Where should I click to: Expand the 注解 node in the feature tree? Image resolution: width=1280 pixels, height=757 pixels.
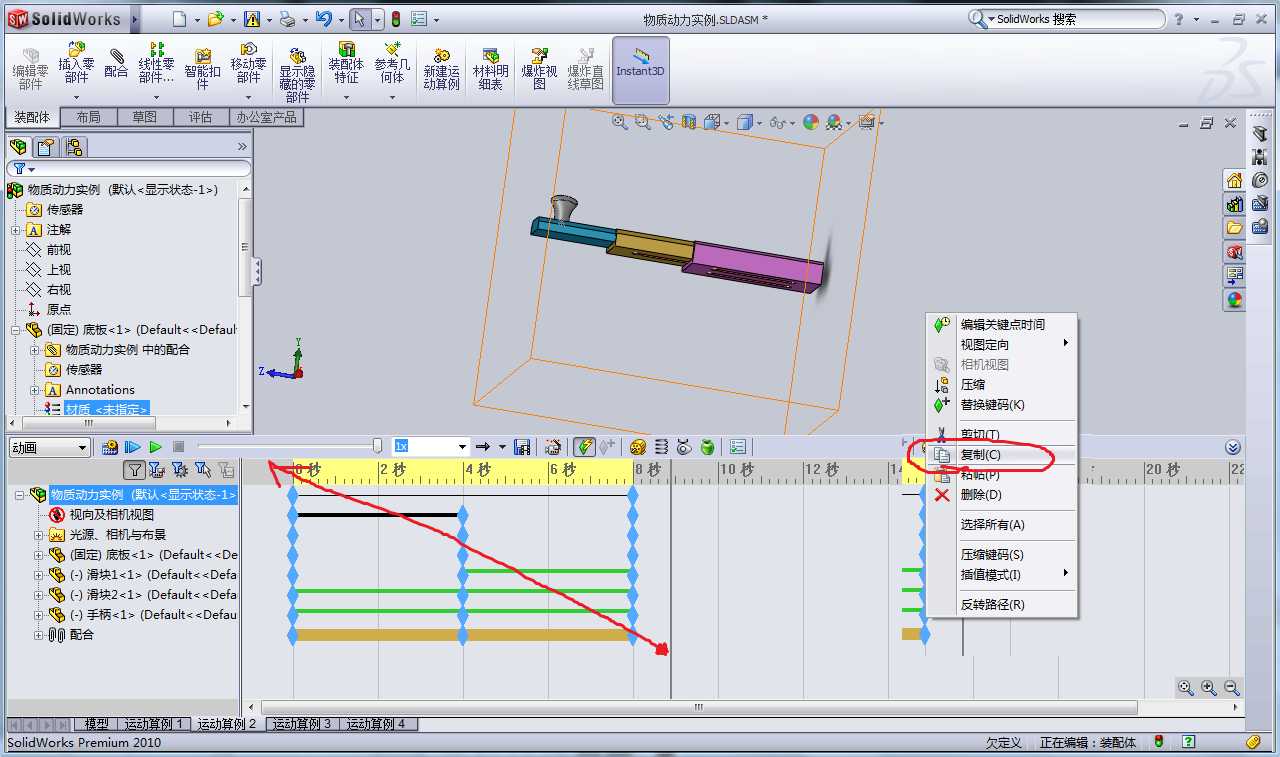coord(17,230)
